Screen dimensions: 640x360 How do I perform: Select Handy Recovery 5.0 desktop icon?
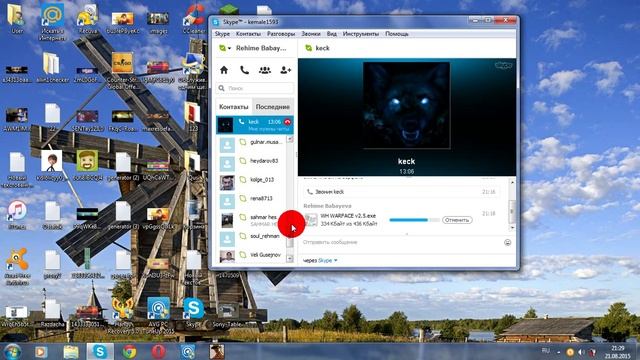[x=122, y=315]
